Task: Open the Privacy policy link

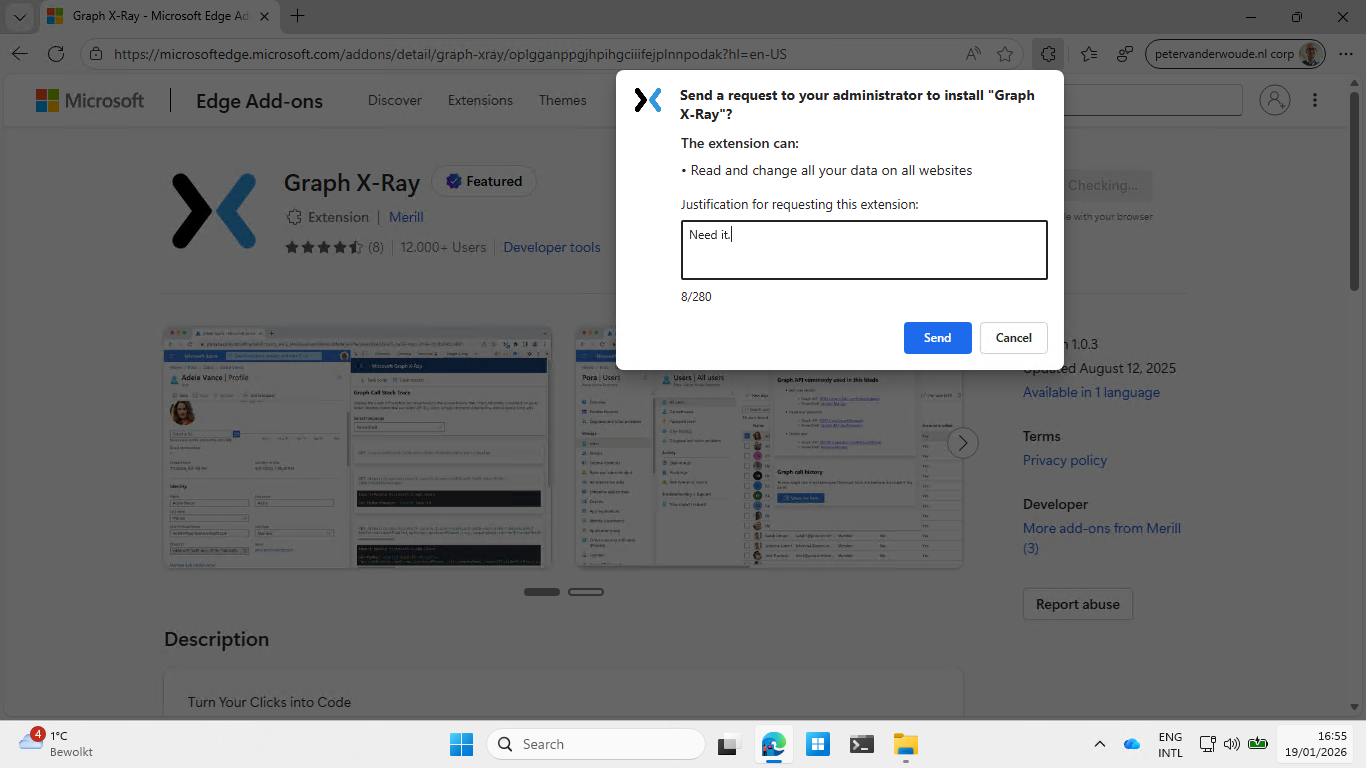Action: [x=1064, y=460]
